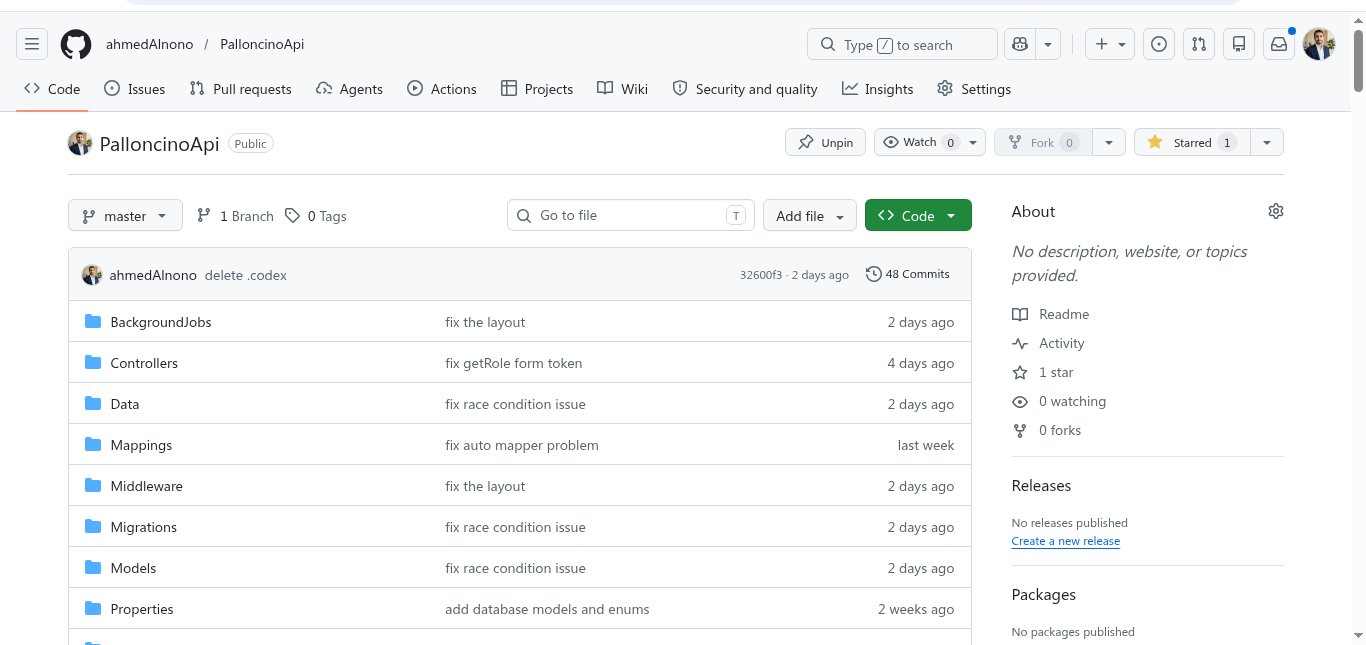The height and width of the screenshot is (645, 1366).
Task: Click the Fork button
Action: (x=1043, y=142)
